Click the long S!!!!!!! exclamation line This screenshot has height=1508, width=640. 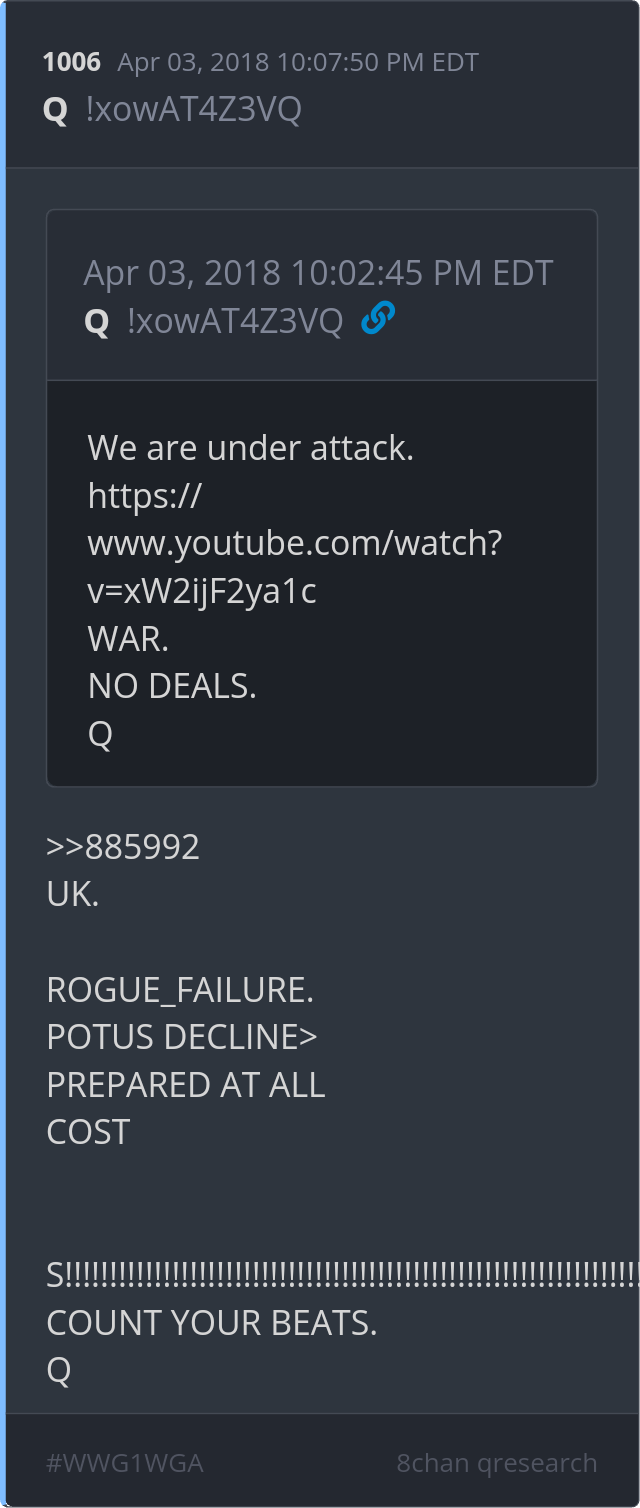tap(343, 1276)
